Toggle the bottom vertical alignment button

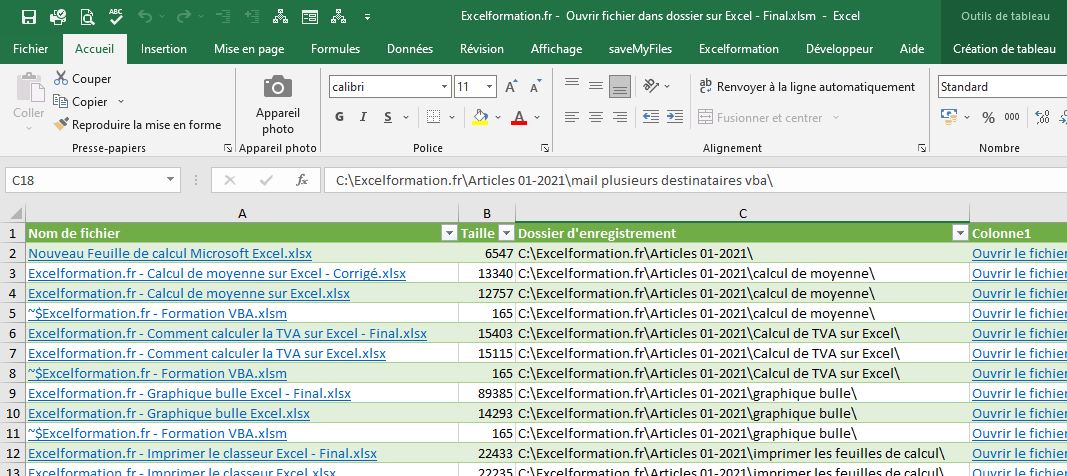pyautogui.click(x=619, y=86)
